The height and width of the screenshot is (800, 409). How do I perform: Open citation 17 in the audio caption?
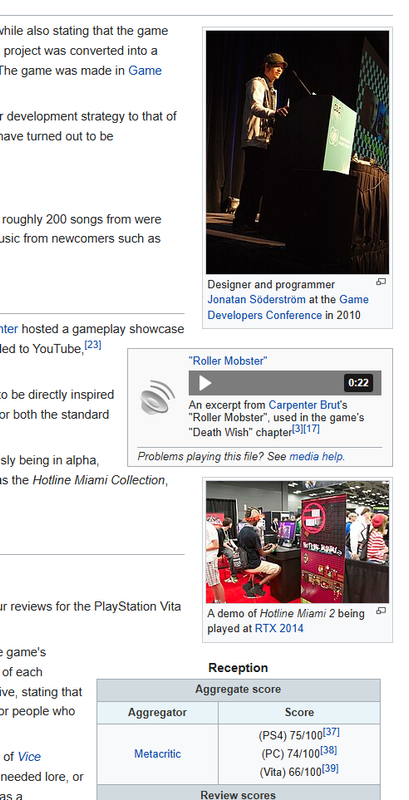pyautogui.click(x=312, y=429)
